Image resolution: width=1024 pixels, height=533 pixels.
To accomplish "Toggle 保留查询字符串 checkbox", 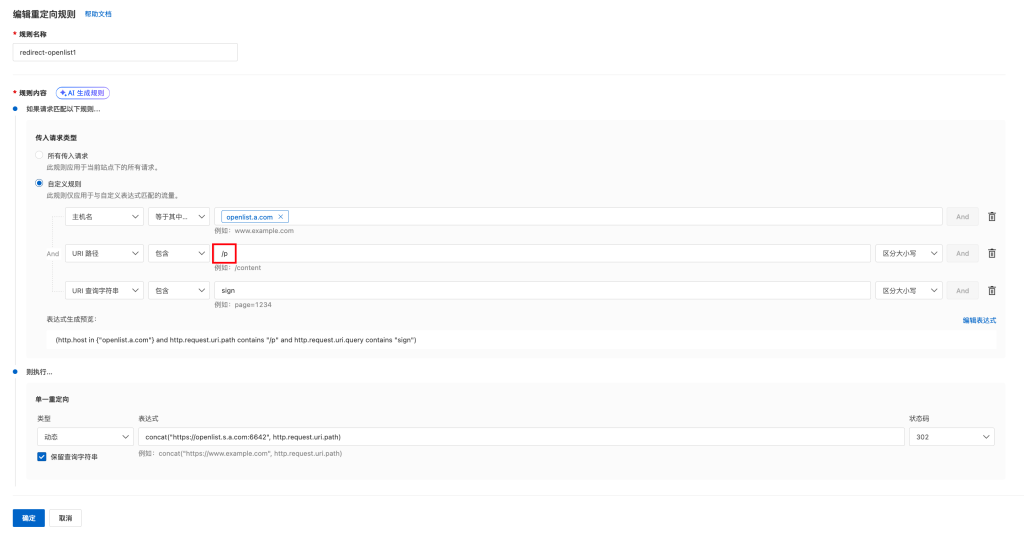I will pos(41,456).
